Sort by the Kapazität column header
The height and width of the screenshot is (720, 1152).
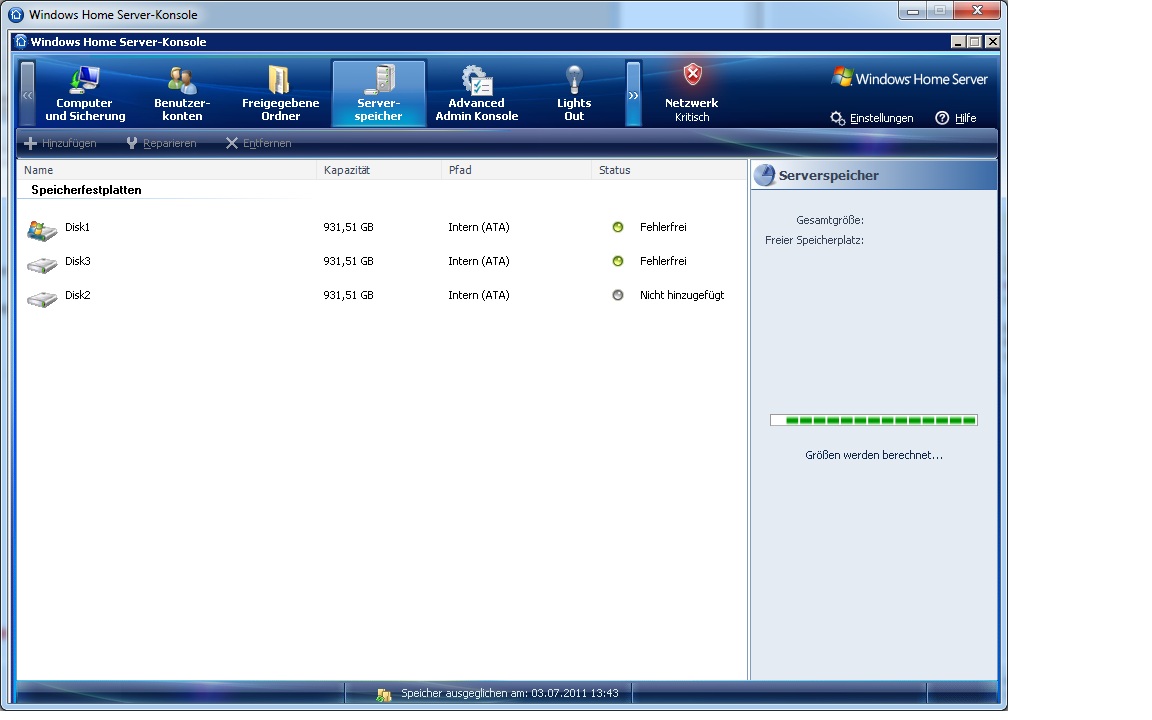pyautogui.click(x=379, y=170)
